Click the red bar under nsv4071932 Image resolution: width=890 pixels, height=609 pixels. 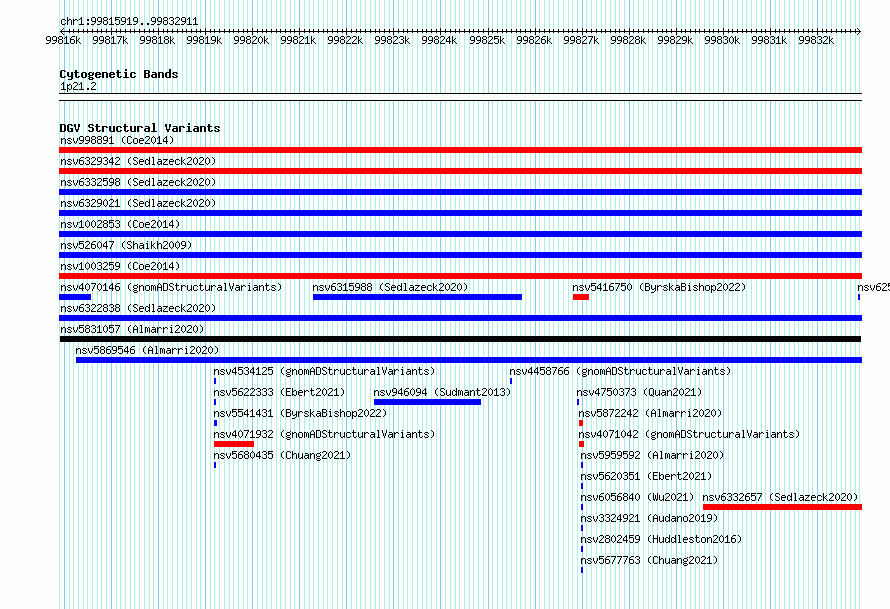(234, 444)
